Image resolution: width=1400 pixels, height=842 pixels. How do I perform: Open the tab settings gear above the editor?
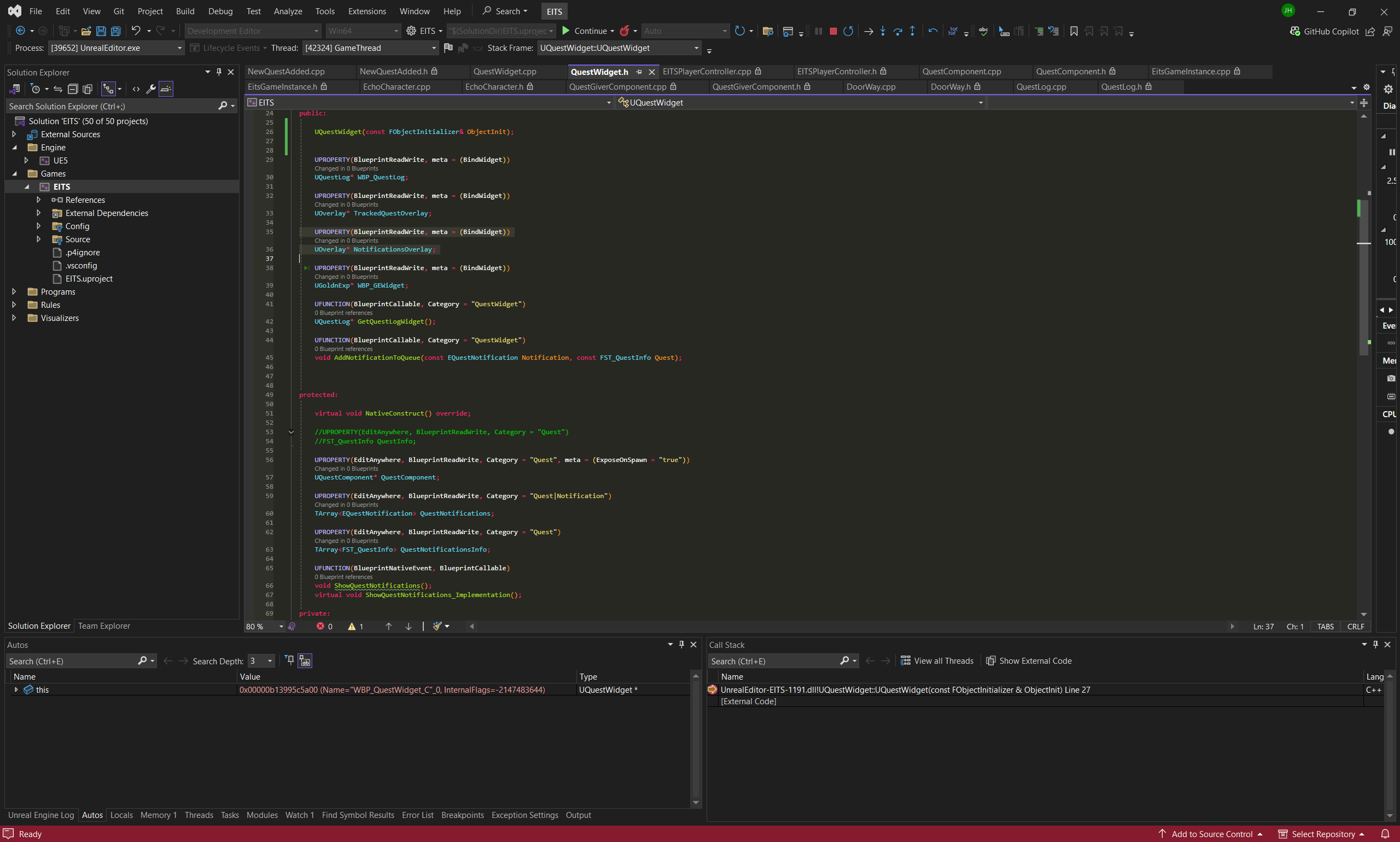1367,87
